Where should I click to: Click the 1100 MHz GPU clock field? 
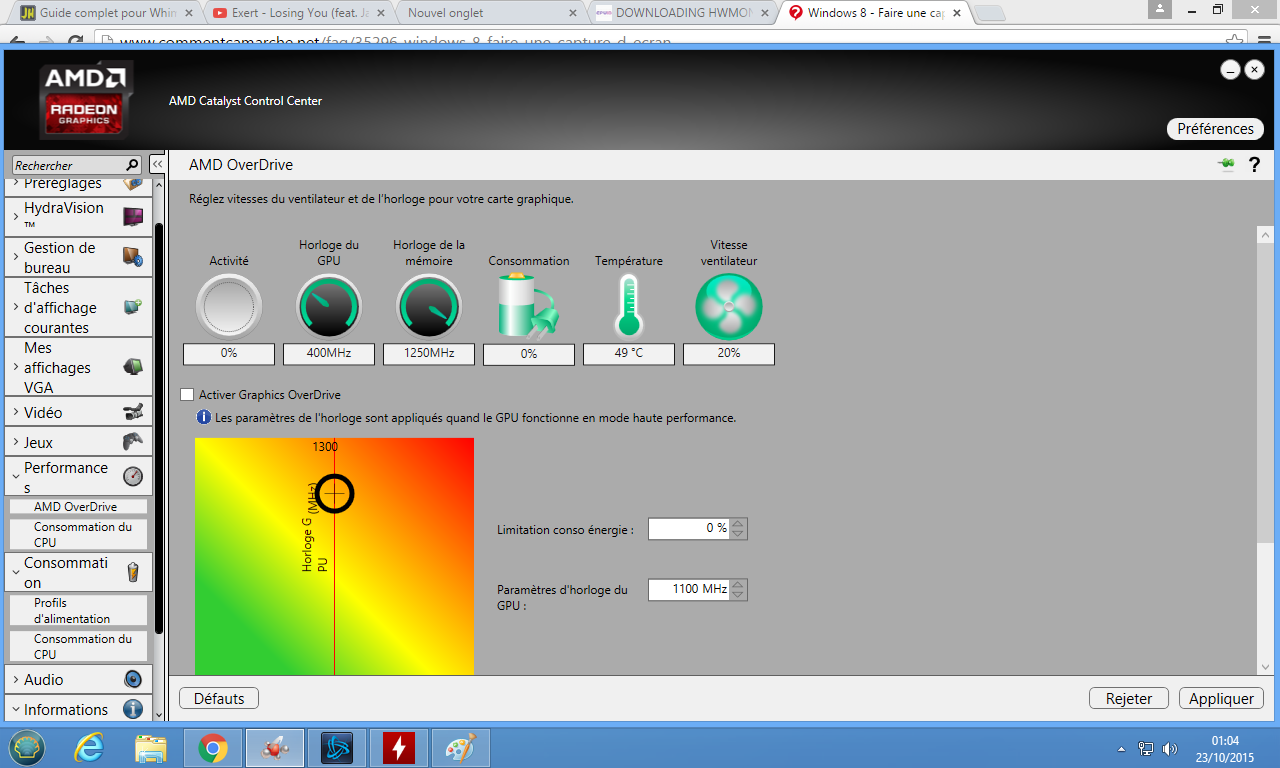coord(689,589)
